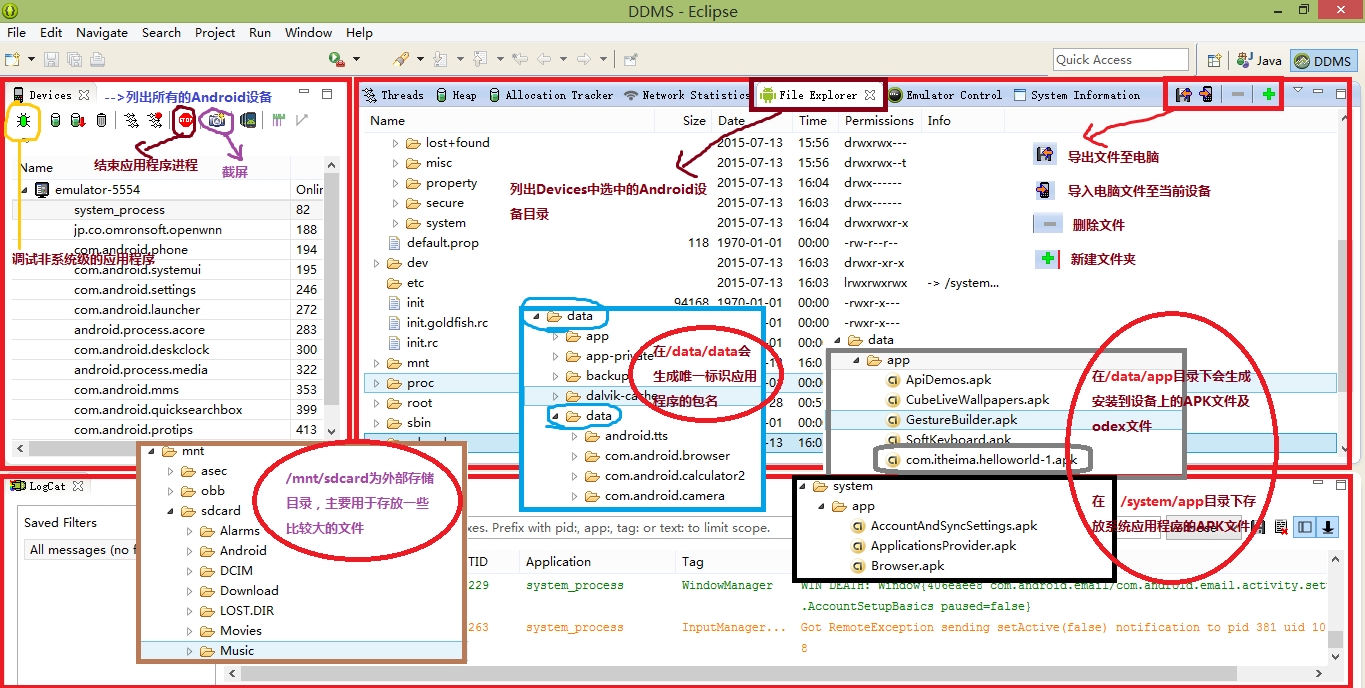1365x688 pixels.
Task: Expand the lost+found folder
Action: coord(395,143)
